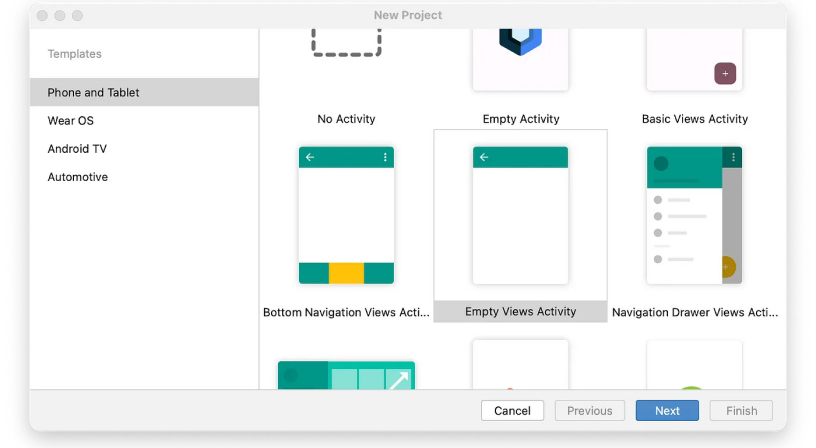816x448 pixels.
Task: Click the overflow dots in Navigation Drawer preview
Action: (733, 157)
